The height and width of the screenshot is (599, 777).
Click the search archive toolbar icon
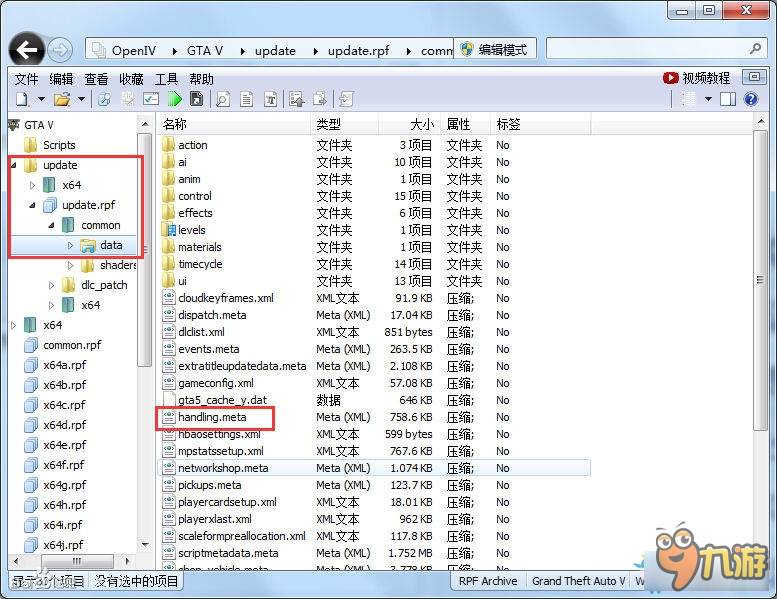coord(105,100)
